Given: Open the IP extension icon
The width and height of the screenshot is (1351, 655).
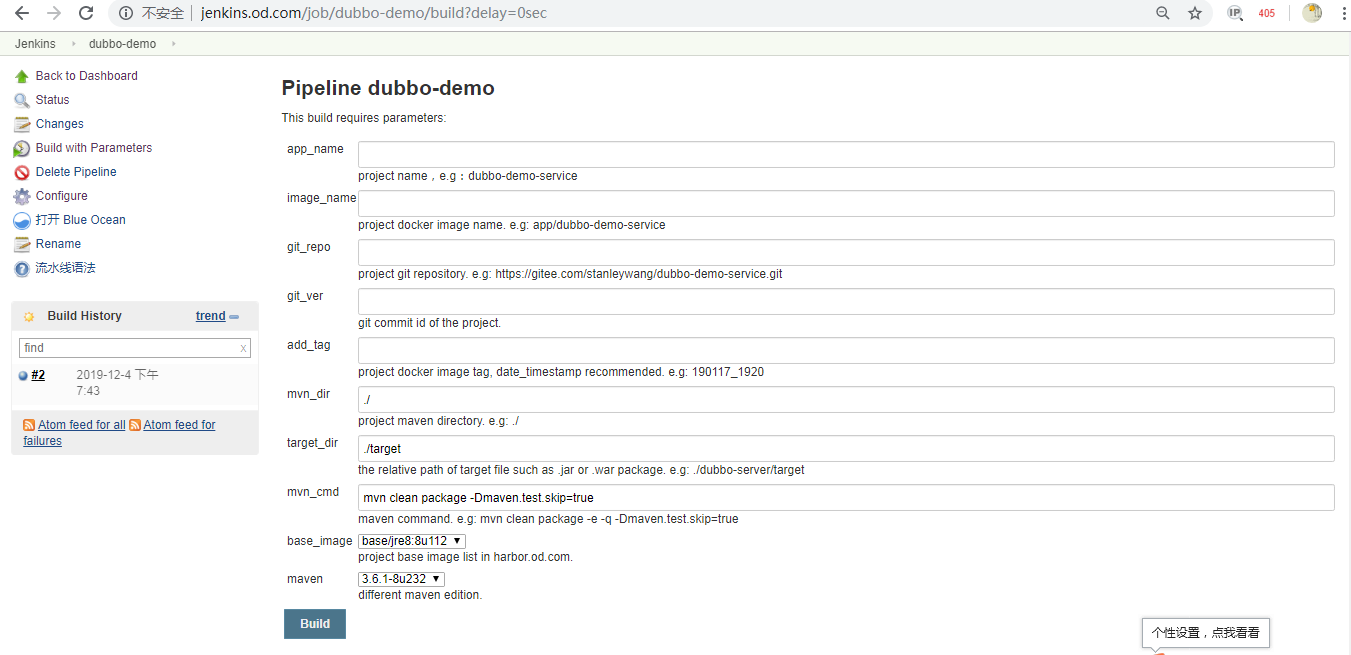Looking at the screenshot, I should pyautogui.click(x=1235, y=13).
